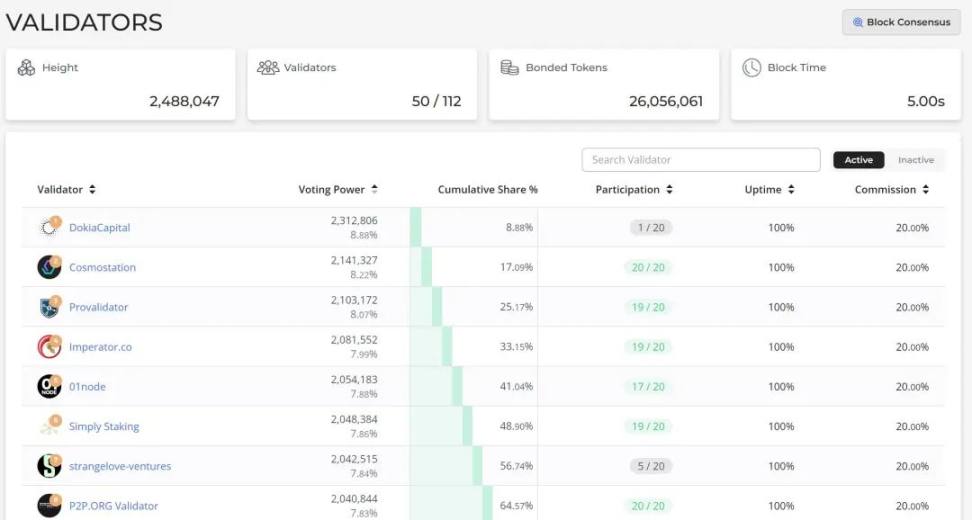Click the Provalidator shield logo icon
972x520 pixels.
(x=49, y=307)
